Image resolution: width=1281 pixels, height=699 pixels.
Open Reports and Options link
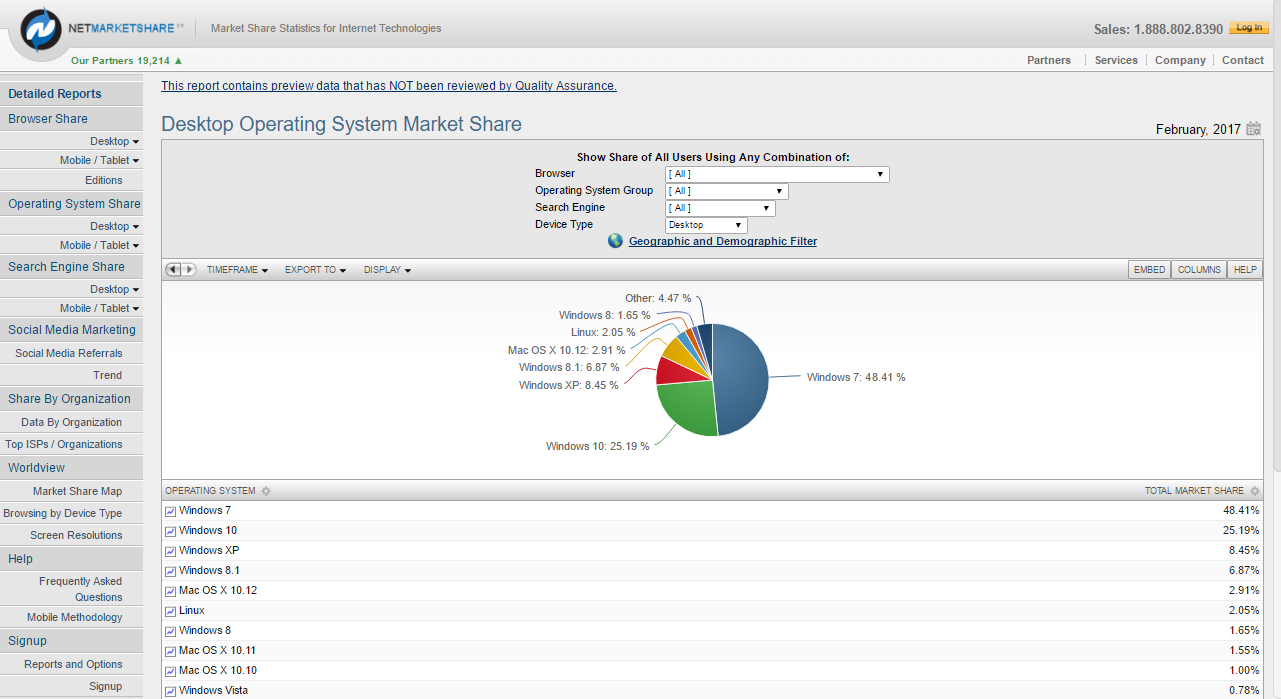point(74,664)
